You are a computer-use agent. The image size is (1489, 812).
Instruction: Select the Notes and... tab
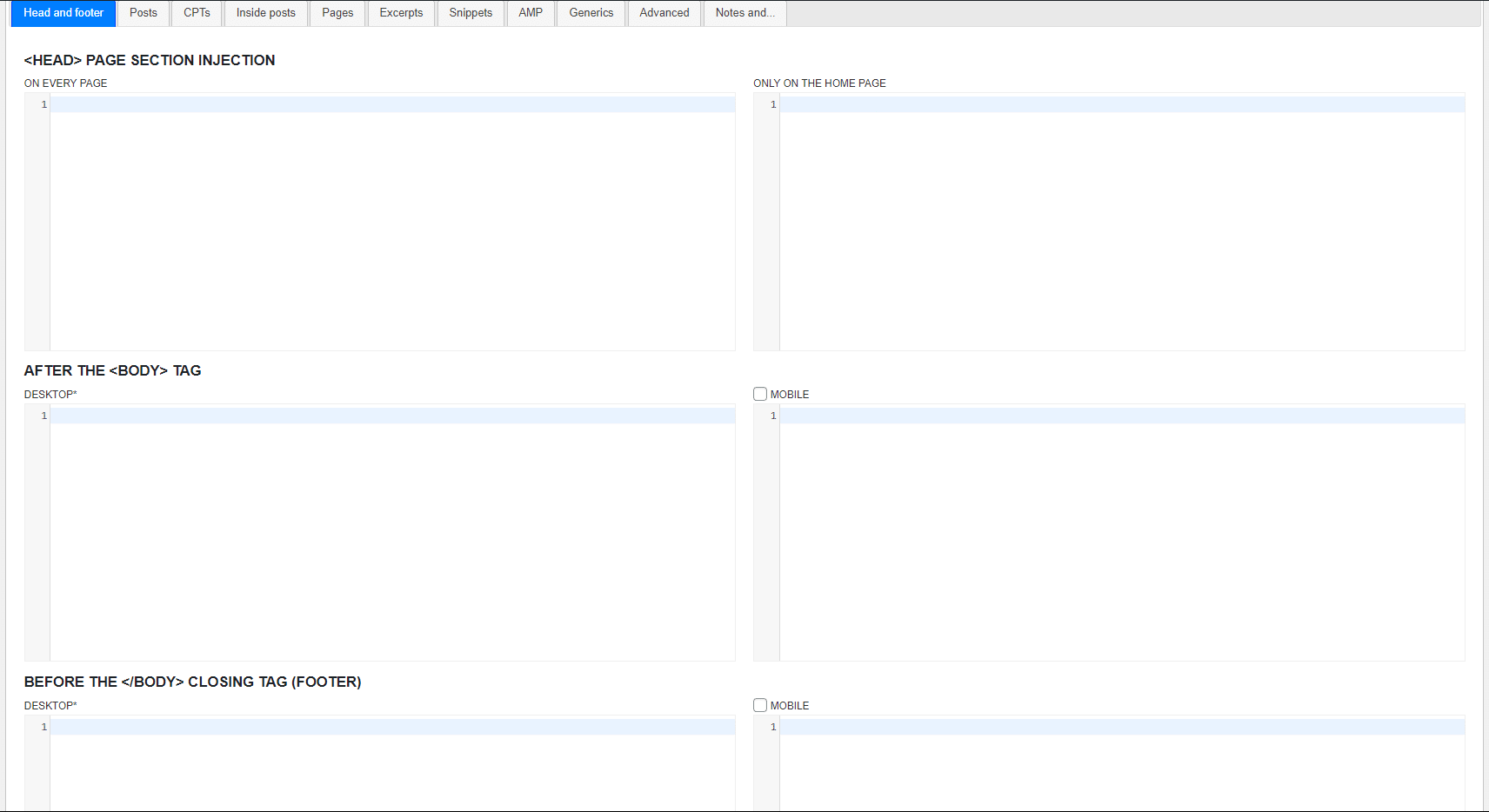(744, 13)
